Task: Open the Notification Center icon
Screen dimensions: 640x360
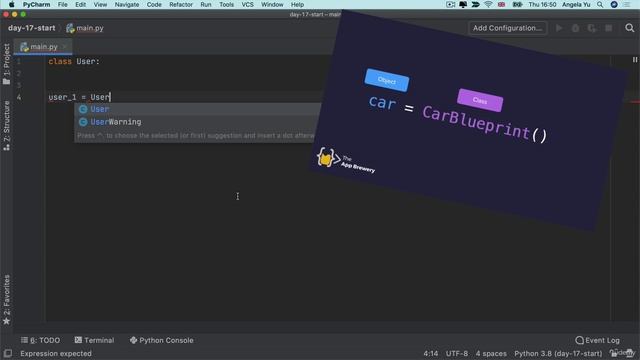Action: (626, 4)
